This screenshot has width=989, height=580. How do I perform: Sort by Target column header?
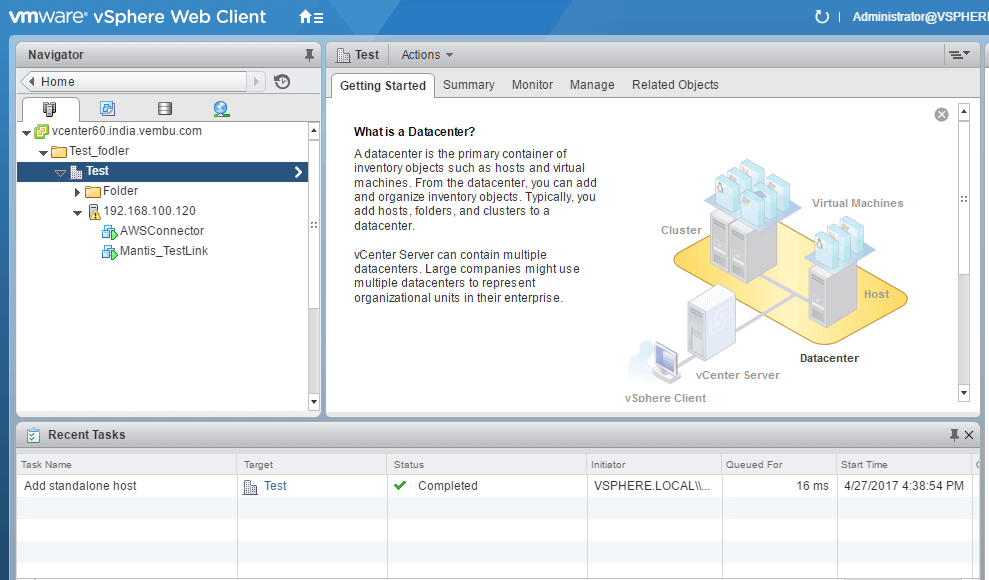[x=312, y=465]
